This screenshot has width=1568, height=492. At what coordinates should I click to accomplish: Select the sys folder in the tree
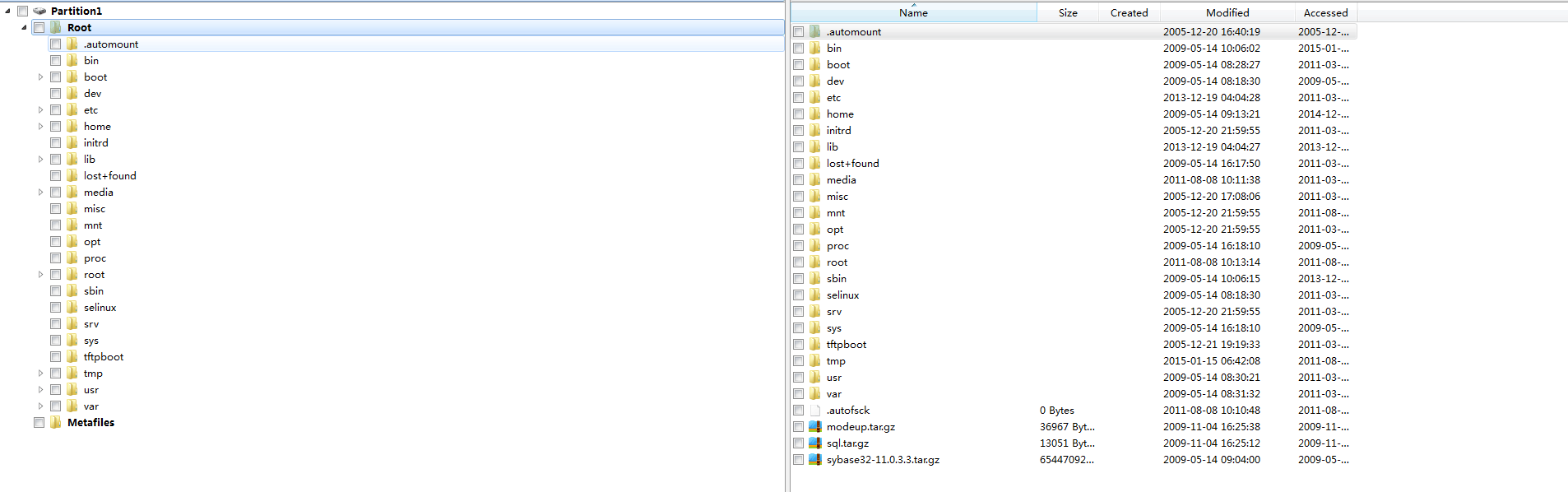pos(90,340)
